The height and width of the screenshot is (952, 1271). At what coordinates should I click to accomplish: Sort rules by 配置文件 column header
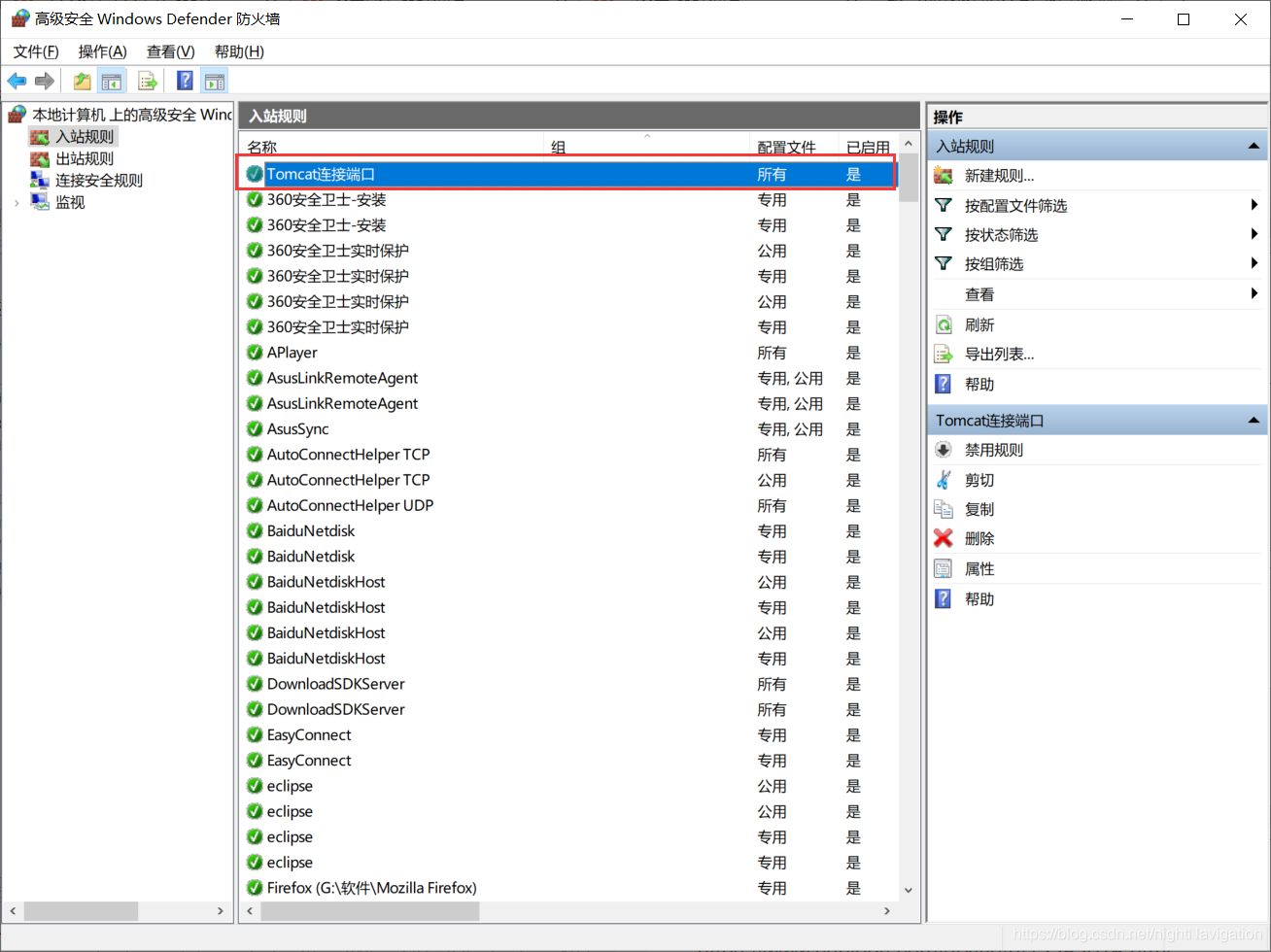[795, 147]
